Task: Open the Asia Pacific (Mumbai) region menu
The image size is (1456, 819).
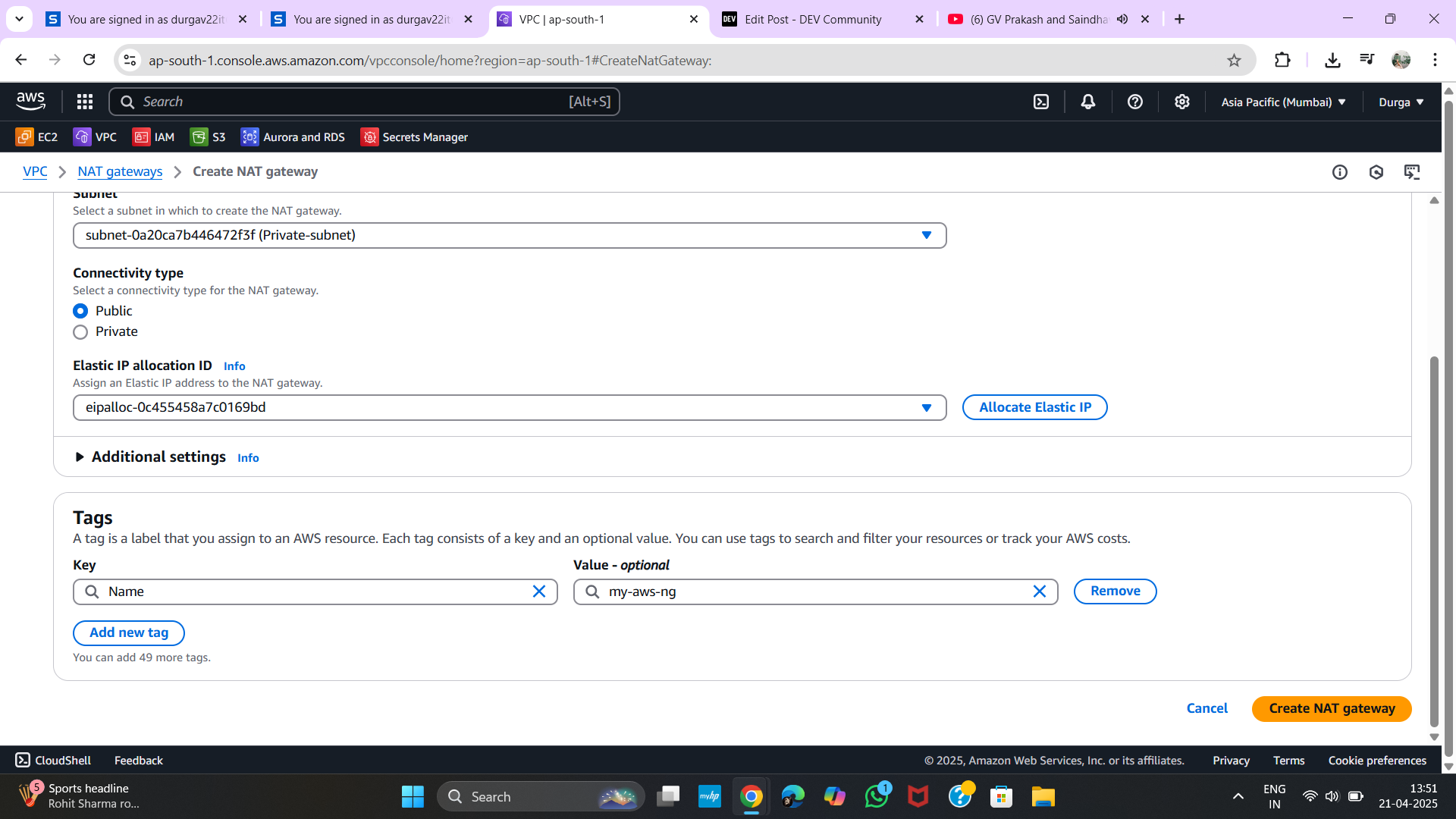Action: [1283, 102]
